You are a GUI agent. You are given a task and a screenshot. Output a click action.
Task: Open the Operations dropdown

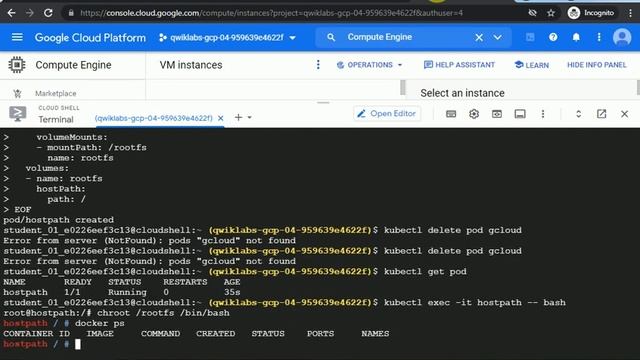pyautogui.click(x=369, y=65)
